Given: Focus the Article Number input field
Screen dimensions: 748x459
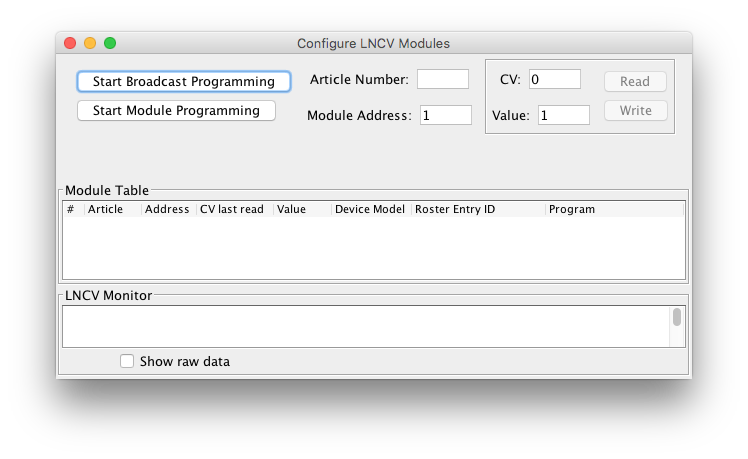Looking at the screenshot, I should pos(442,79).
